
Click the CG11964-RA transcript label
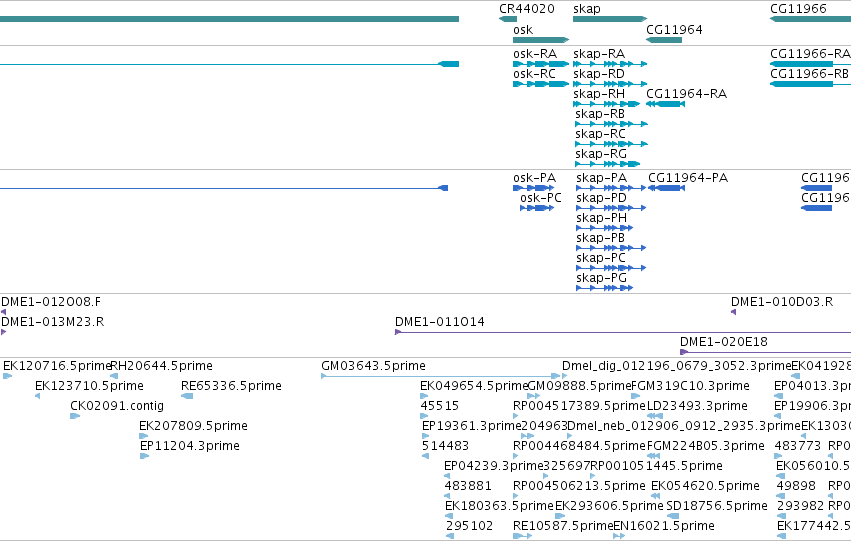click(686, 94)
